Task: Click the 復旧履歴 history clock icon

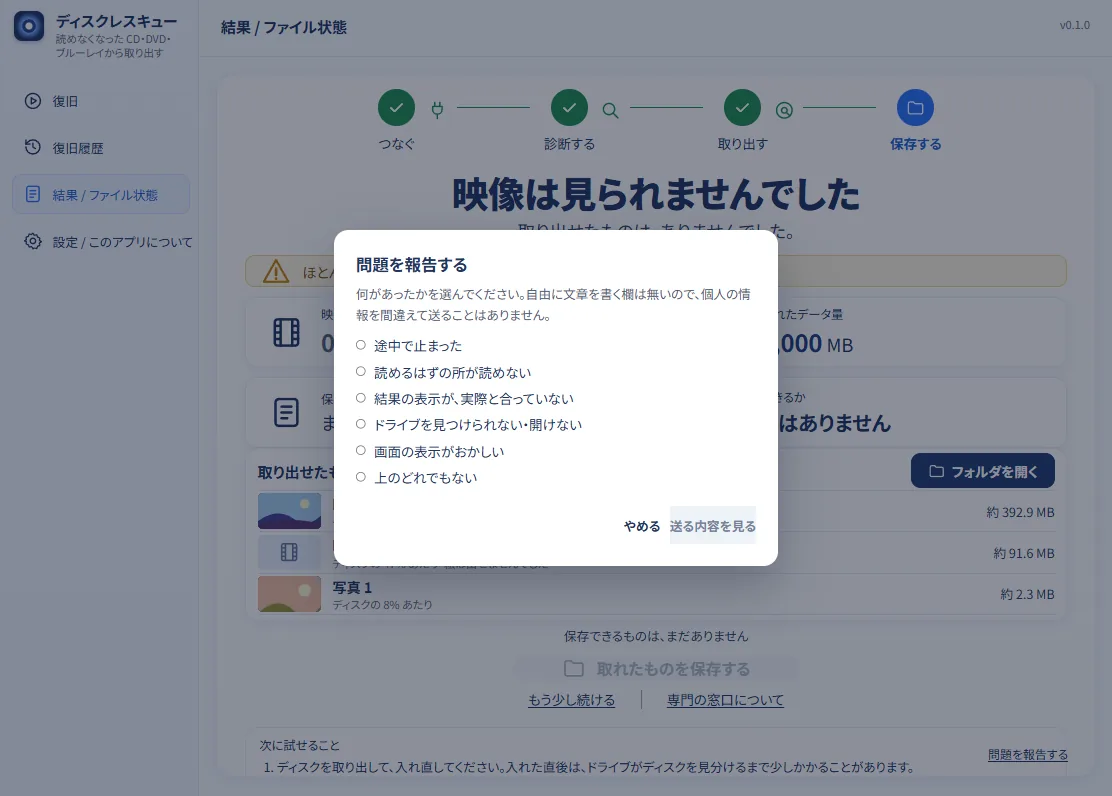Action: click(x=33, y=148)
